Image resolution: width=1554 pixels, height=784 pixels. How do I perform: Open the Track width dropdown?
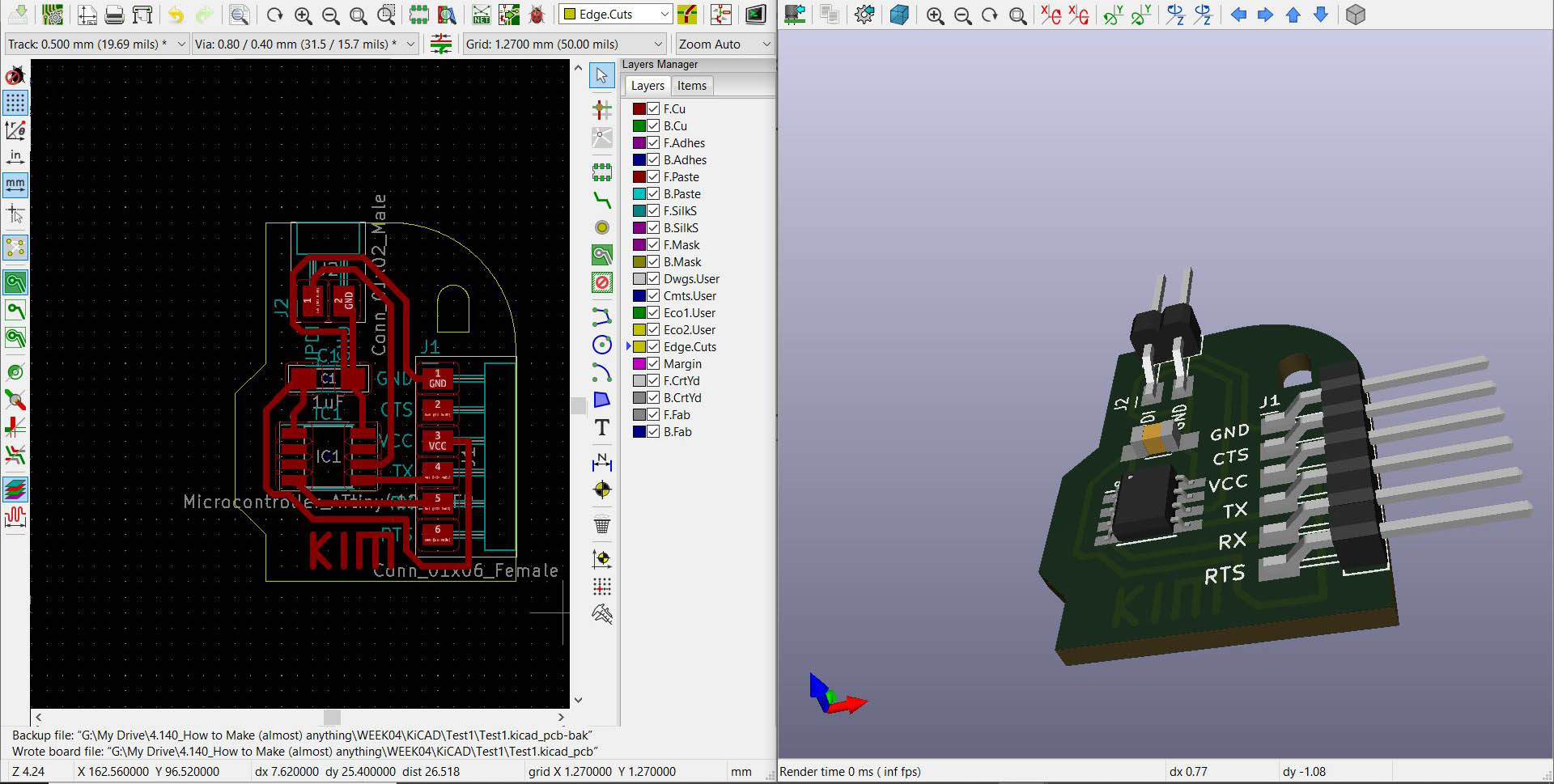click(97, 44)
